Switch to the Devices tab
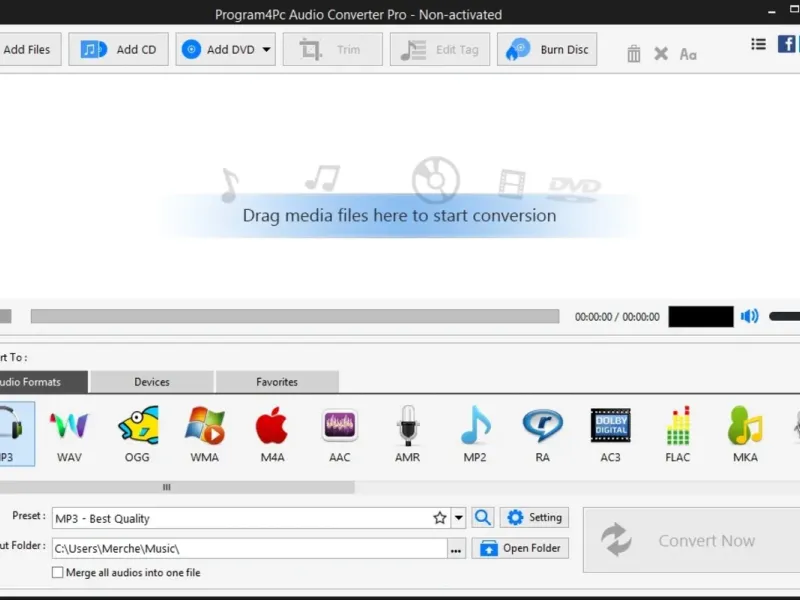 coord(152,382)
